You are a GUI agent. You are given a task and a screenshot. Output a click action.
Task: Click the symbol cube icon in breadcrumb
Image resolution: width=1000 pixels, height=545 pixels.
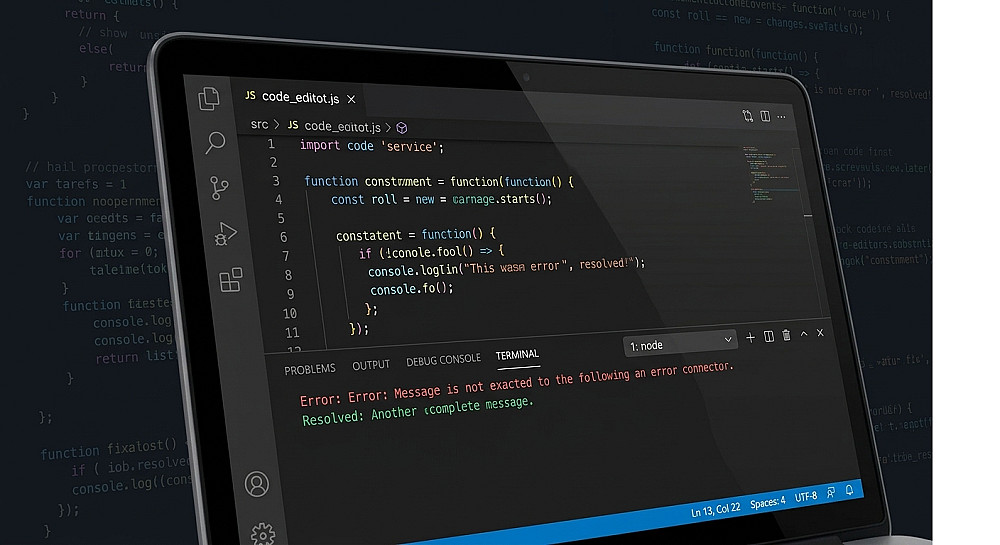tap(402, 128)
